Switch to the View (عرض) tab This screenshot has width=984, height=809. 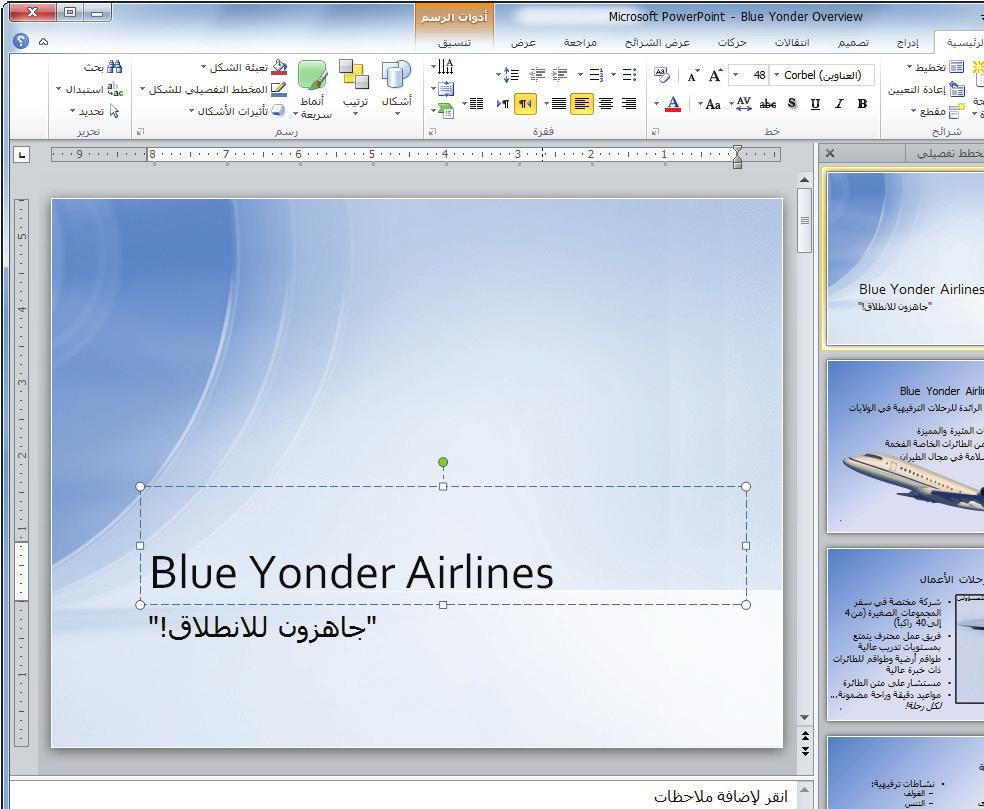(523, 42)
